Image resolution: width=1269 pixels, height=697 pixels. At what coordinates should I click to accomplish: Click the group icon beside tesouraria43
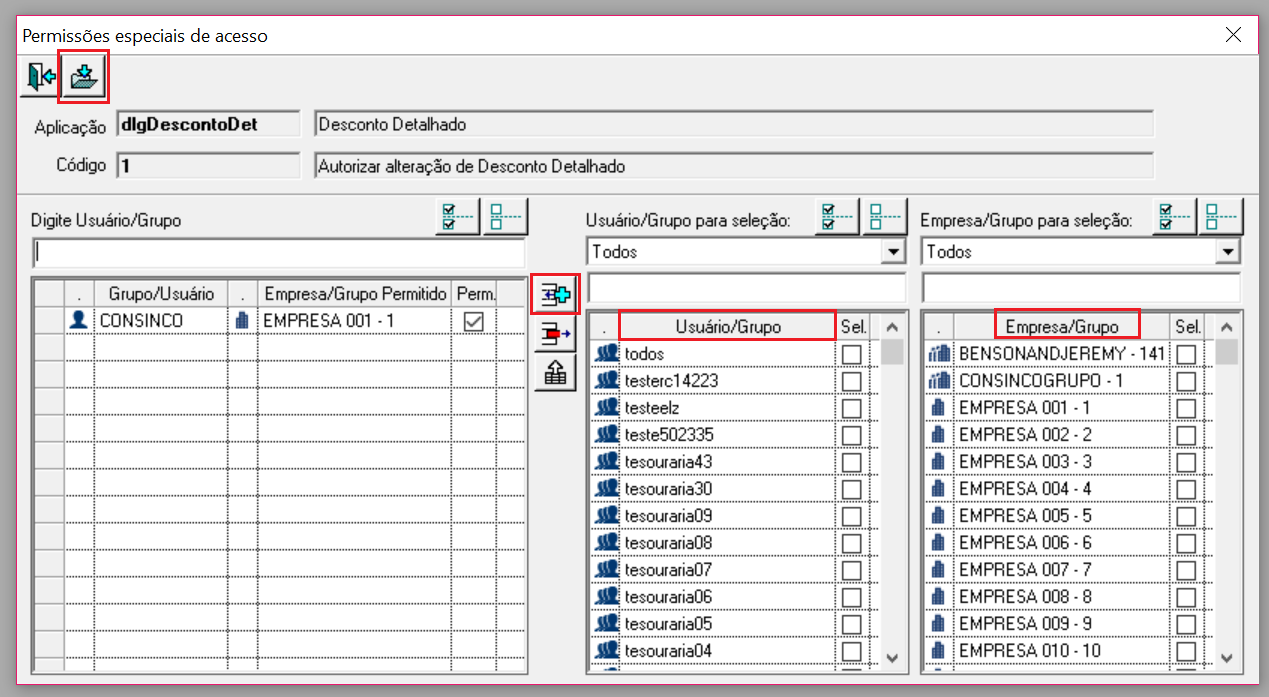(606, 461)
